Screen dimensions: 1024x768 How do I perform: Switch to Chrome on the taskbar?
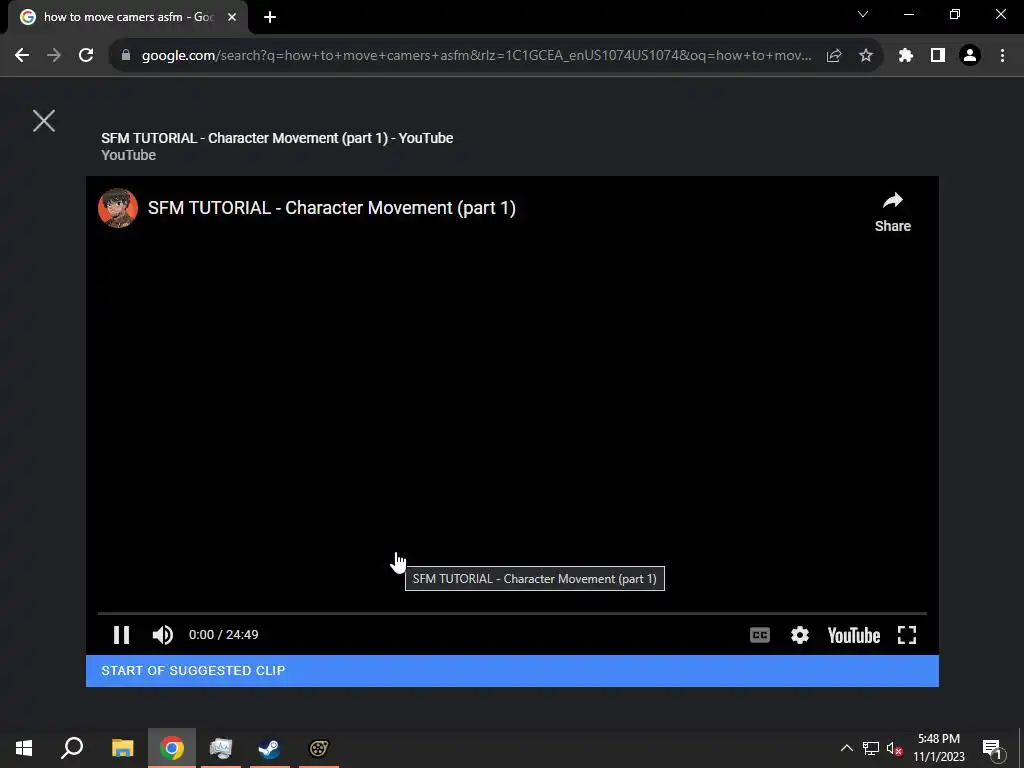click(172, 748)
